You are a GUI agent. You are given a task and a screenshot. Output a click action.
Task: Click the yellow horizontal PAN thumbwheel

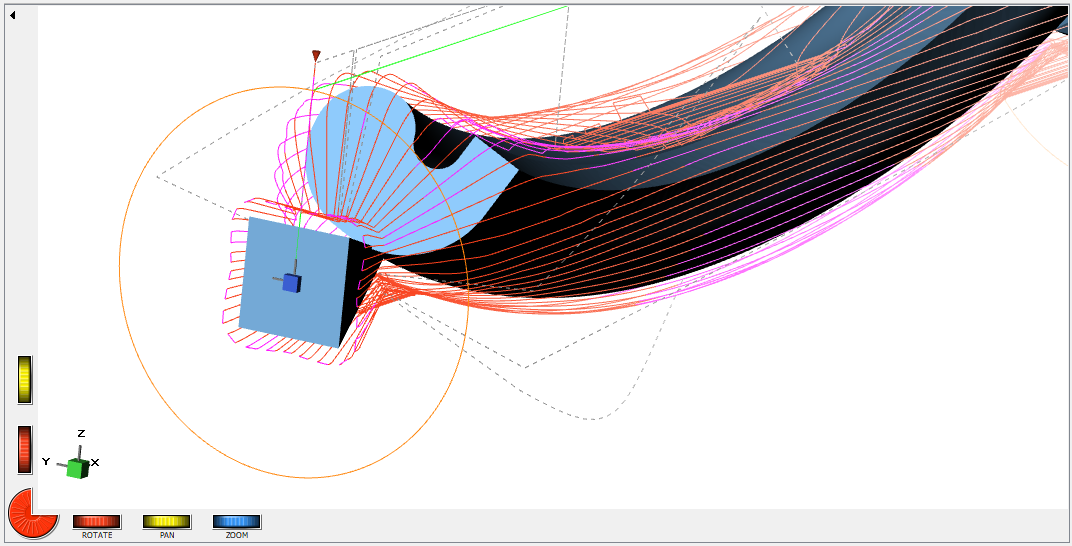click(x=167, y=521)
